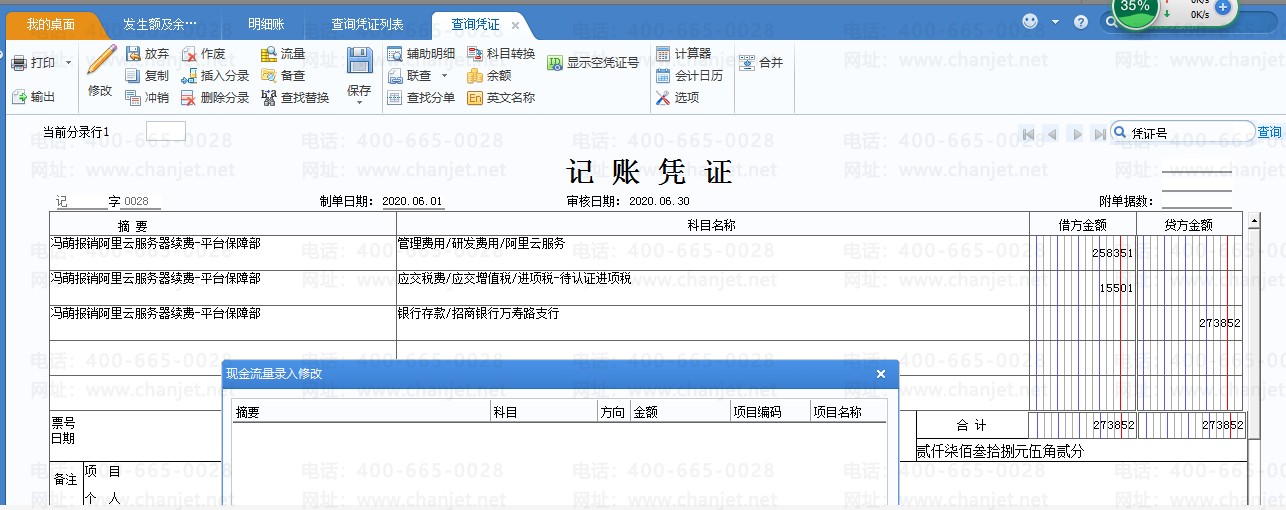The image size is (1286, 510).
Task: Close the 现金流量录入修改 dialog
Action: (881, 374)
